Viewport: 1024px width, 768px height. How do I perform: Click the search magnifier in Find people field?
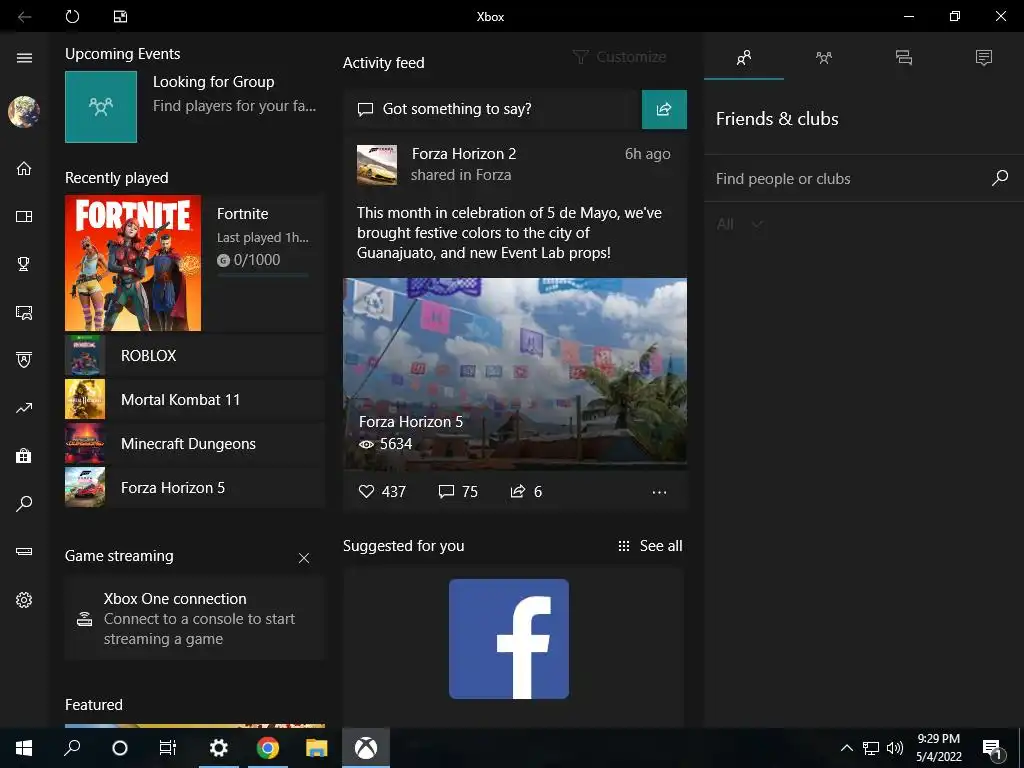[1000, 178]
